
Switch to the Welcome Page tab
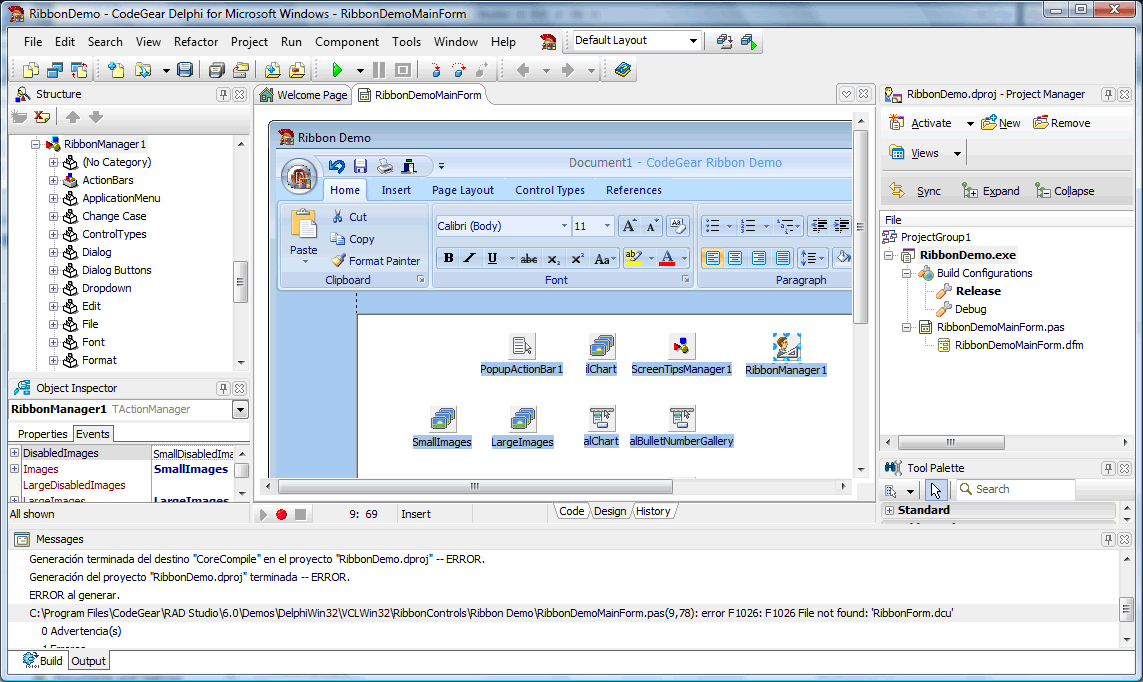pos(303,95)
